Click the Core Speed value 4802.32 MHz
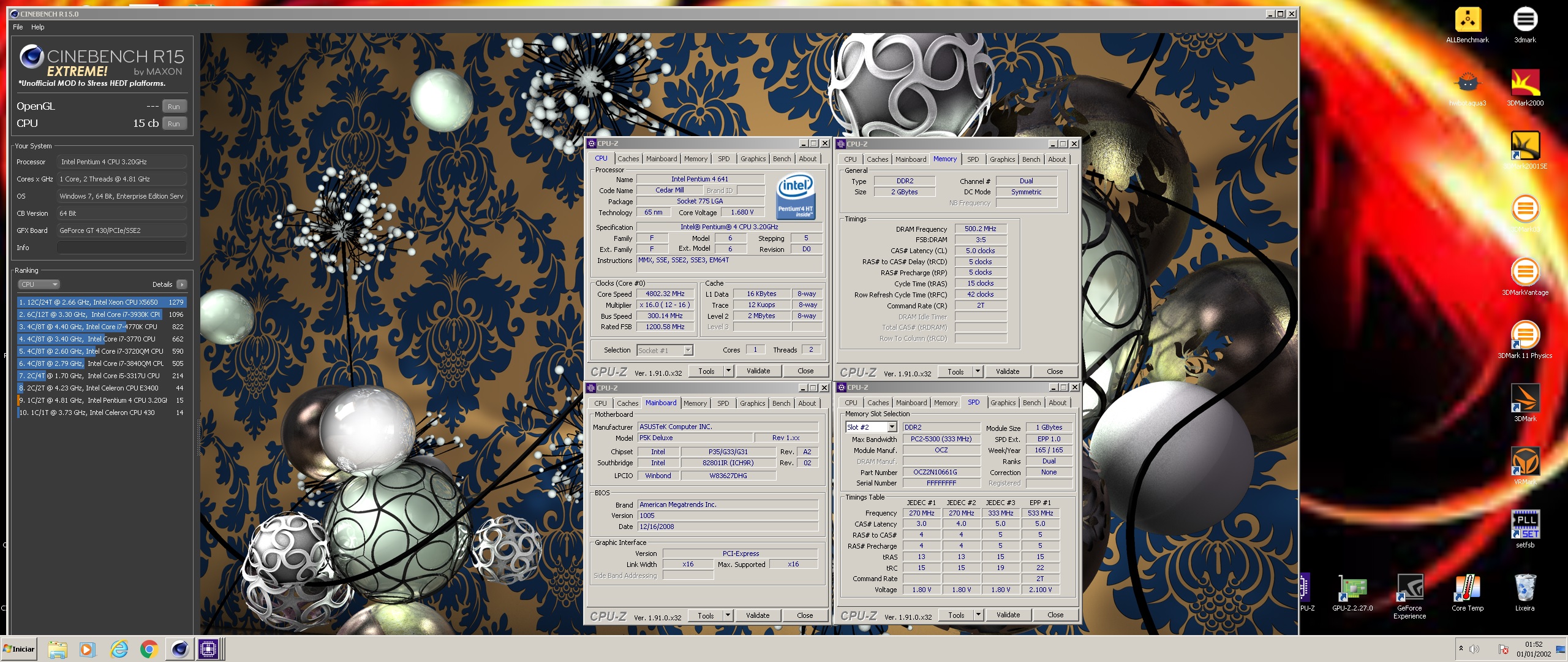The width and height of the screenshot is (1568, 662). (665, 294)
